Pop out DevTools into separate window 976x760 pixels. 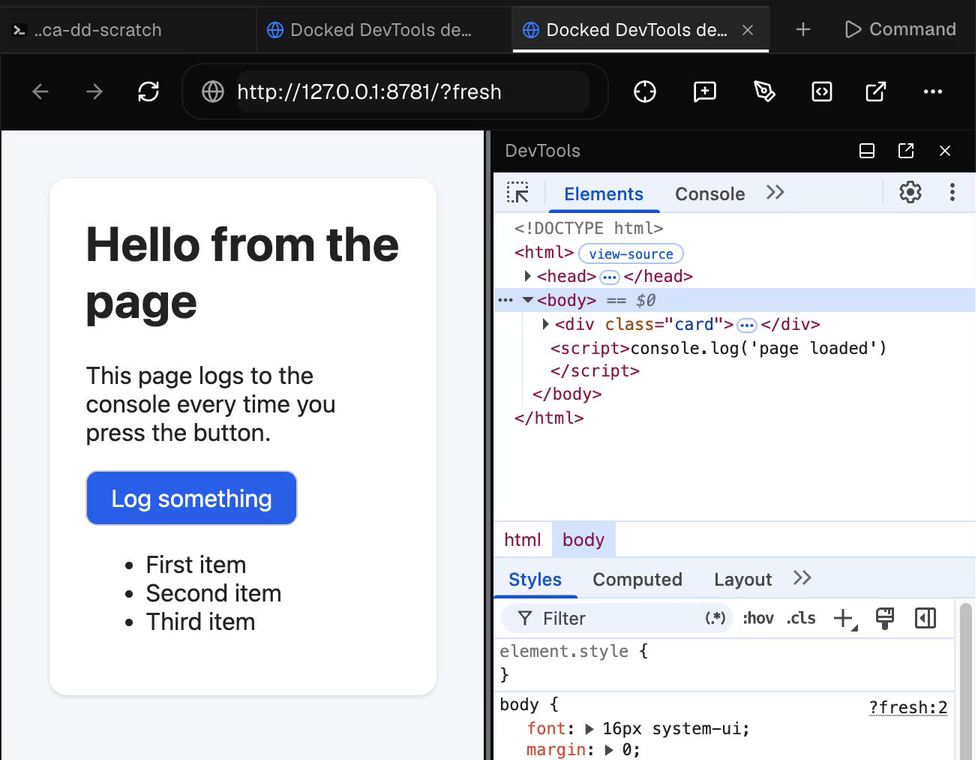coord(906,151)
